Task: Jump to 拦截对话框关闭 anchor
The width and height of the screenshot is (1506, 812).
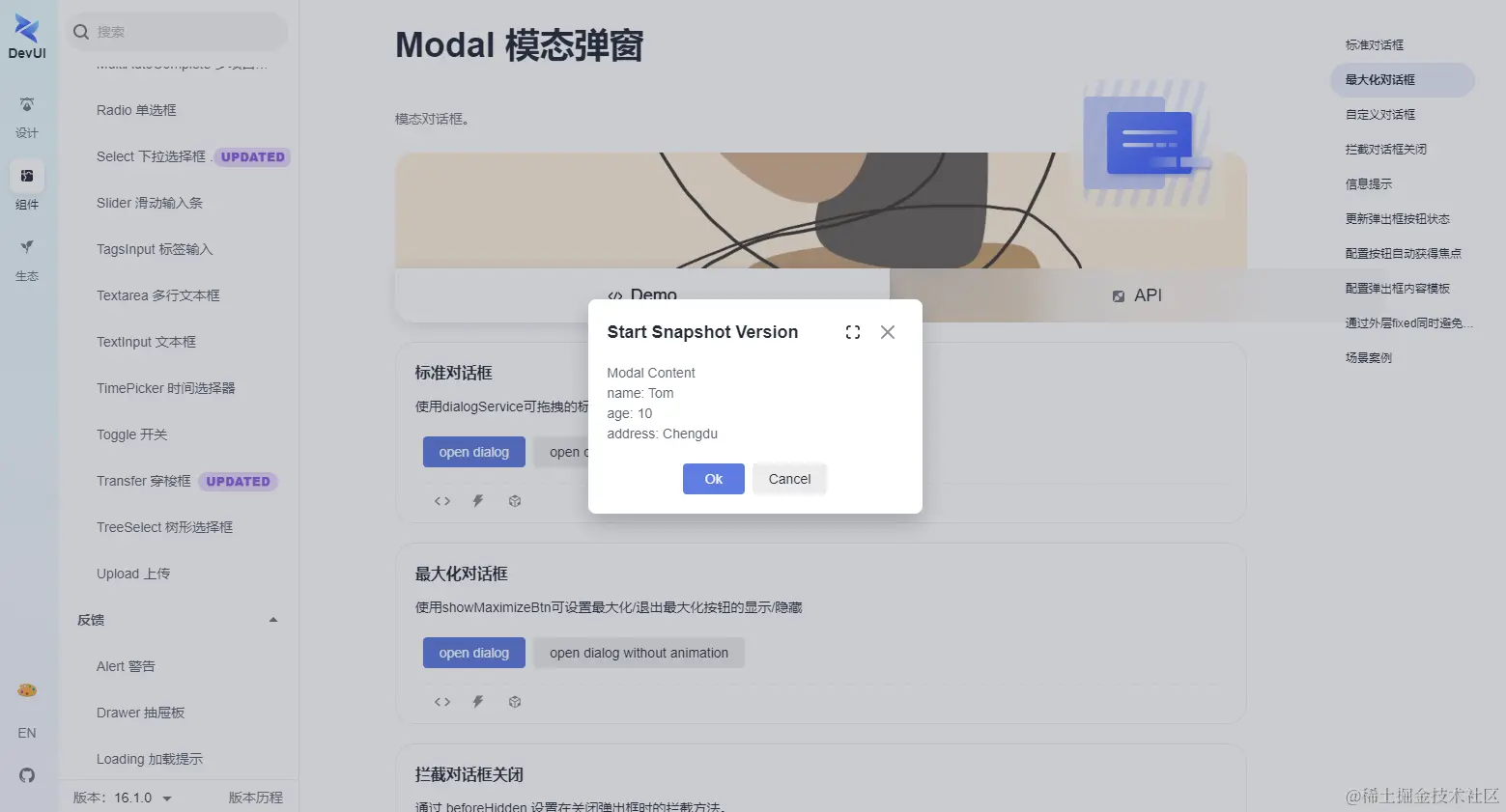Action: 1386,150
